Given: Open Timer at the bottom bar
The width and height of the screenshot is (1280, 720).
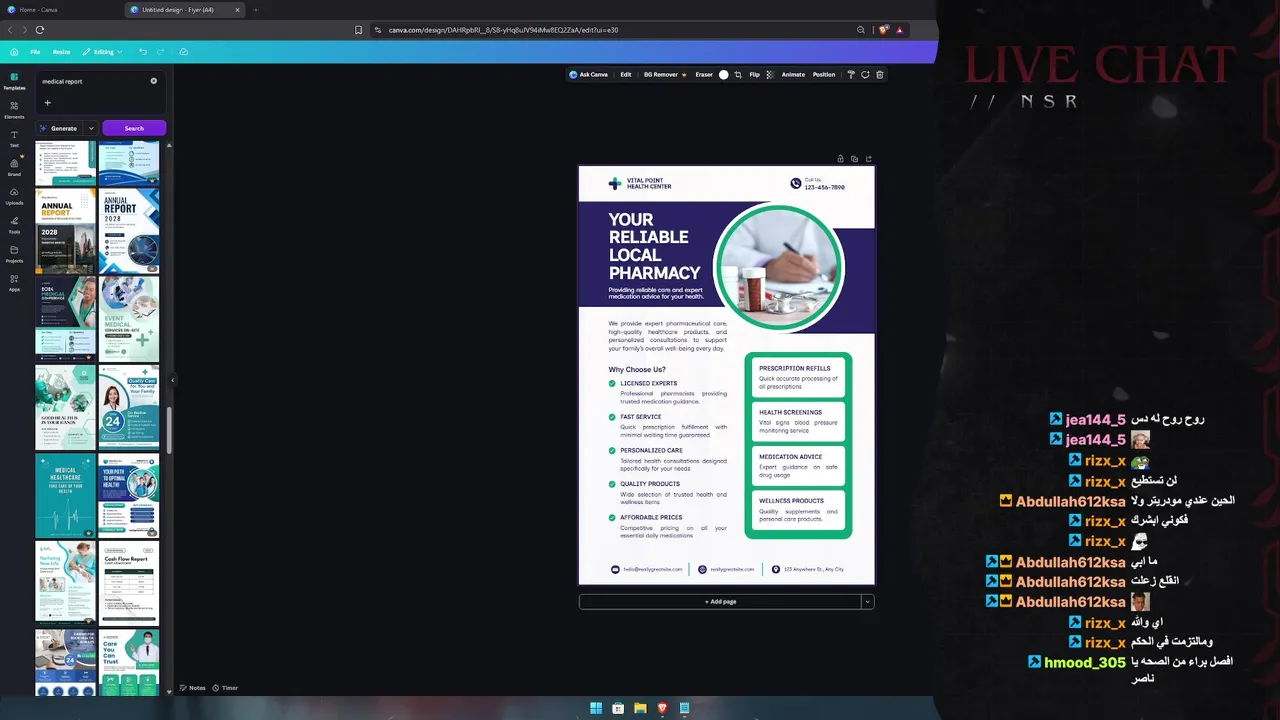Looking at the screenshot, I should pyautogui.click(x=225, y=688).
